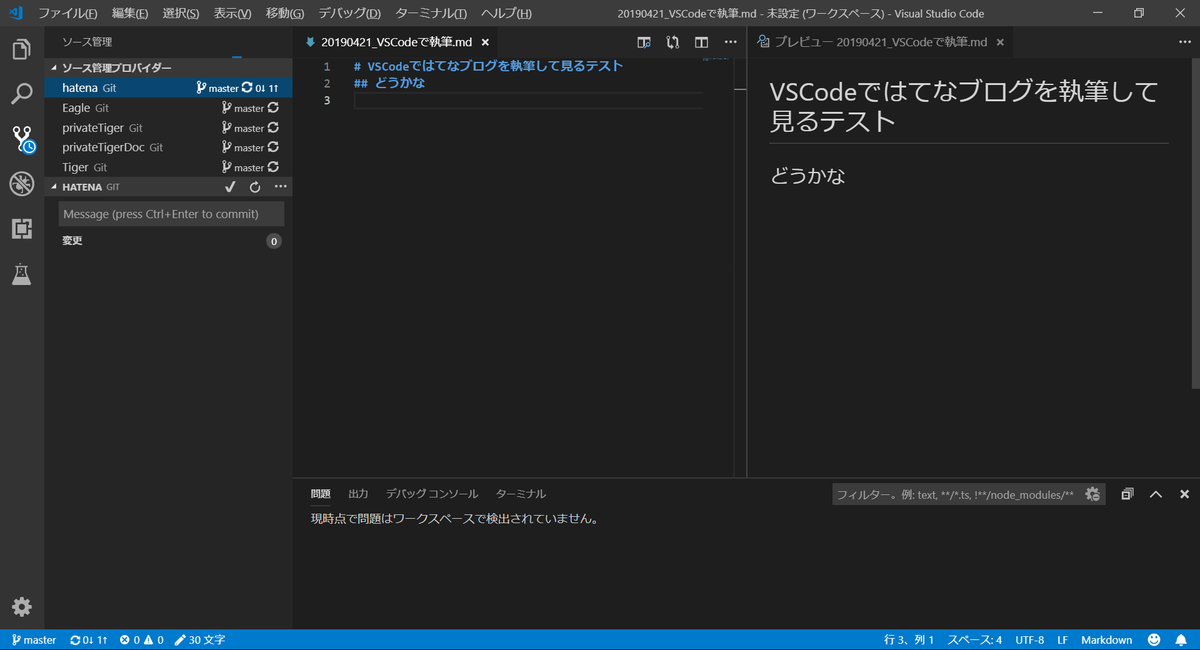Image resolution: width=1200 pixels, height=650 pixels.
Task: Expand the 変更 changes list
Action: coord(70,240)
